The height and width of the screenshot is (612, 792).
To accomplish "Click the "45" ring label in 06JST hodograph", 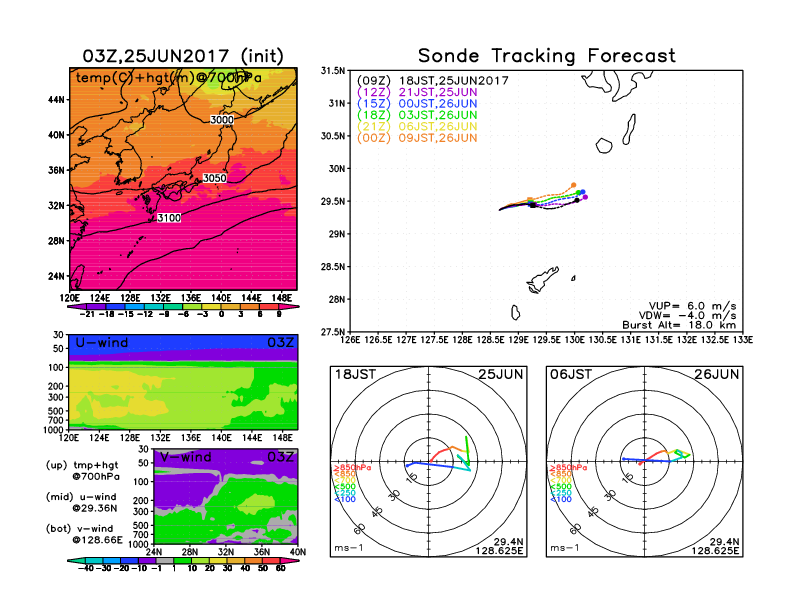I will click(593, 512).
